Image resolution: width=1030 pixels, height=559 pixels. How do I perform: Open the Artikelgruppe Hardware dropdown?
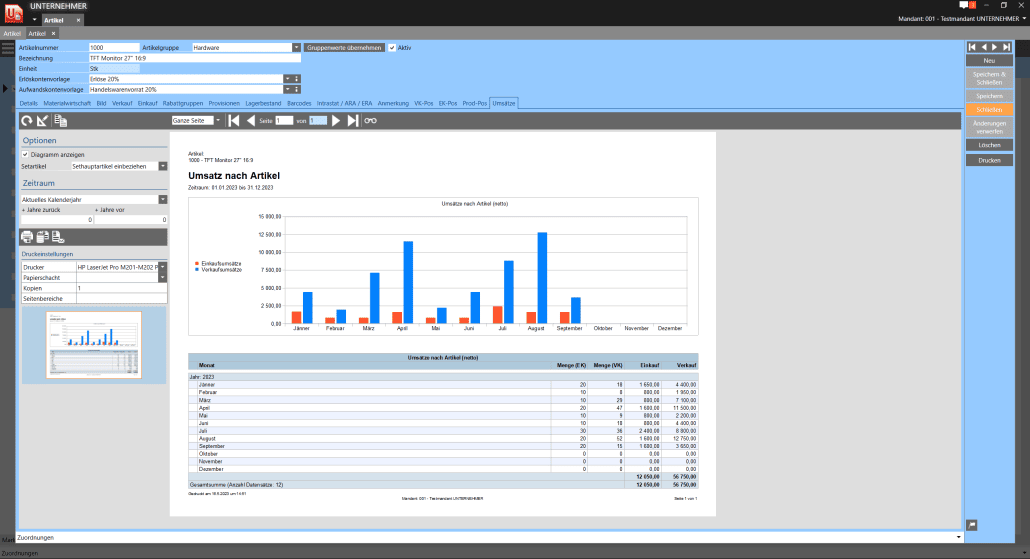click(296, 47)
